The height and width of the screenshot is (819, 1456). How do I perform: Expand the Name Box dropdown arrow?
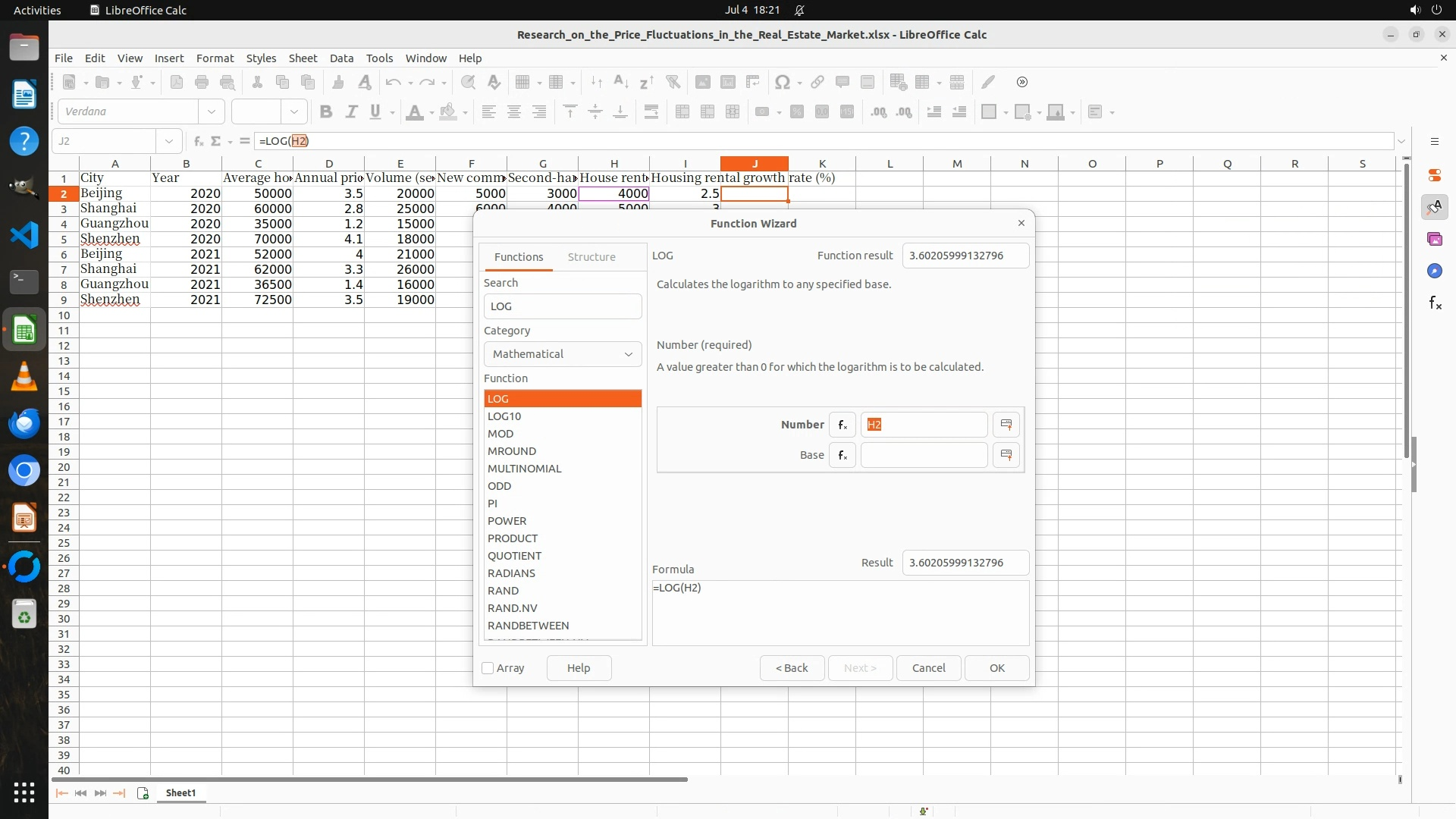[x=168, y=141]
